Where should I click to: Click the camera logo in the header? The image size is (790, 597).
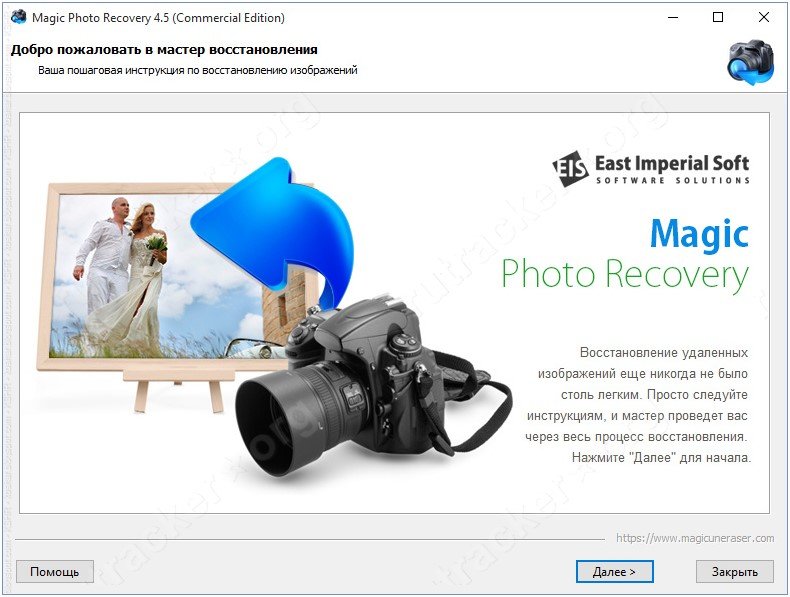point(750,62)
